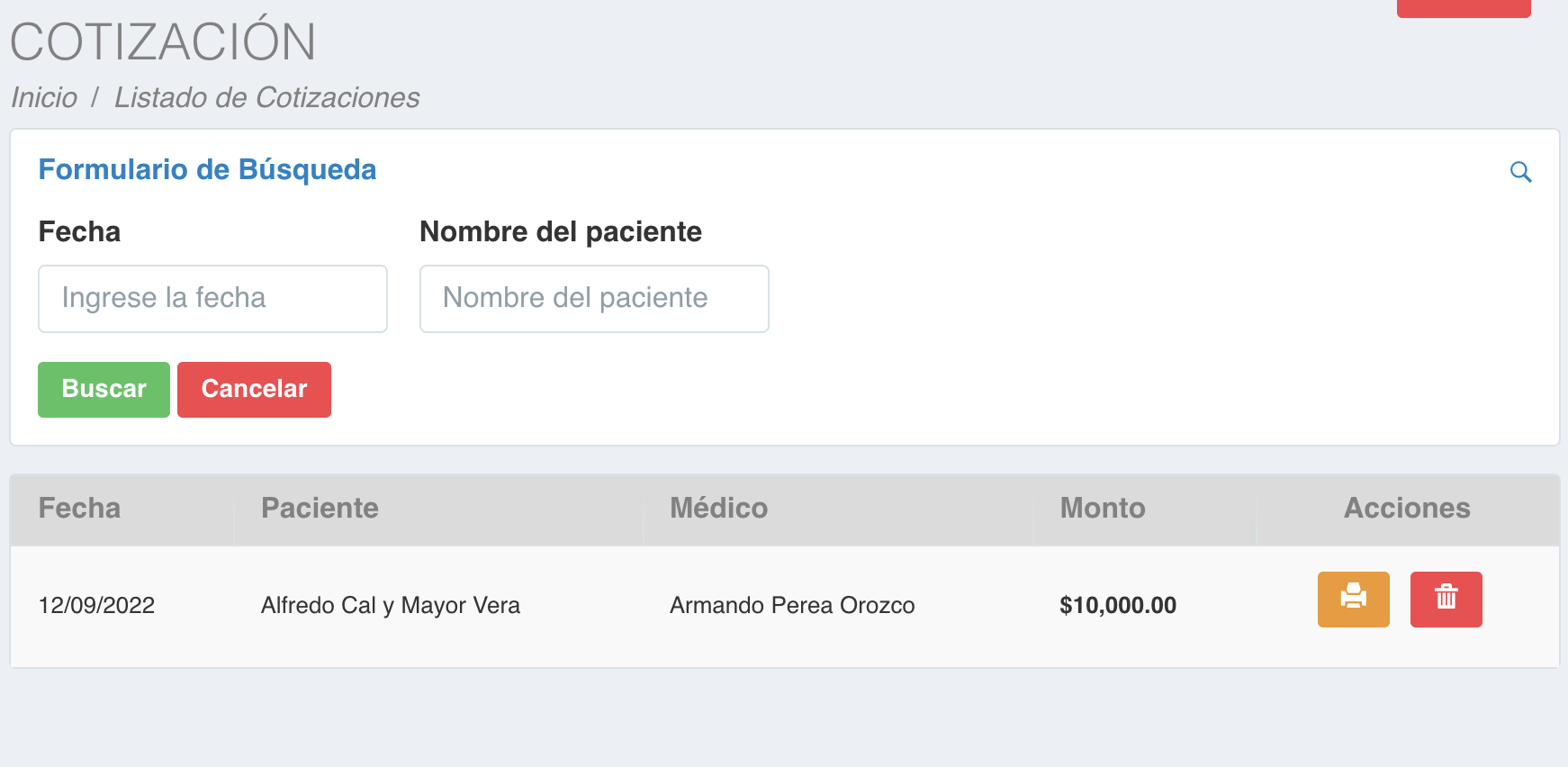Sort by the Fecha column header
1568x767 pixels.
79,508
